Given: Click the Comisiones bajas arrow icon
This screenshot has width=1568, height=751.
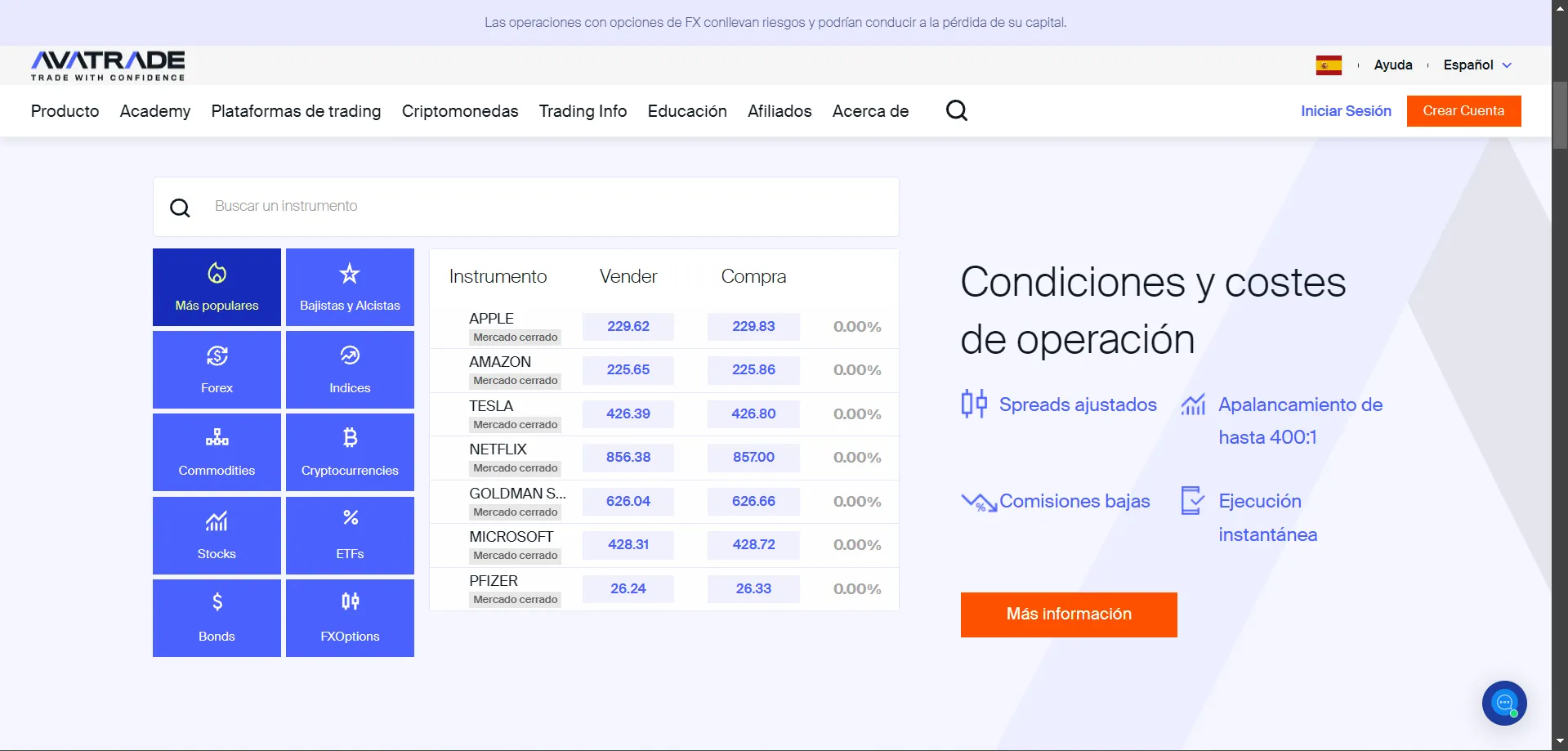Looking at the screenshot, I should coord(979,502).
